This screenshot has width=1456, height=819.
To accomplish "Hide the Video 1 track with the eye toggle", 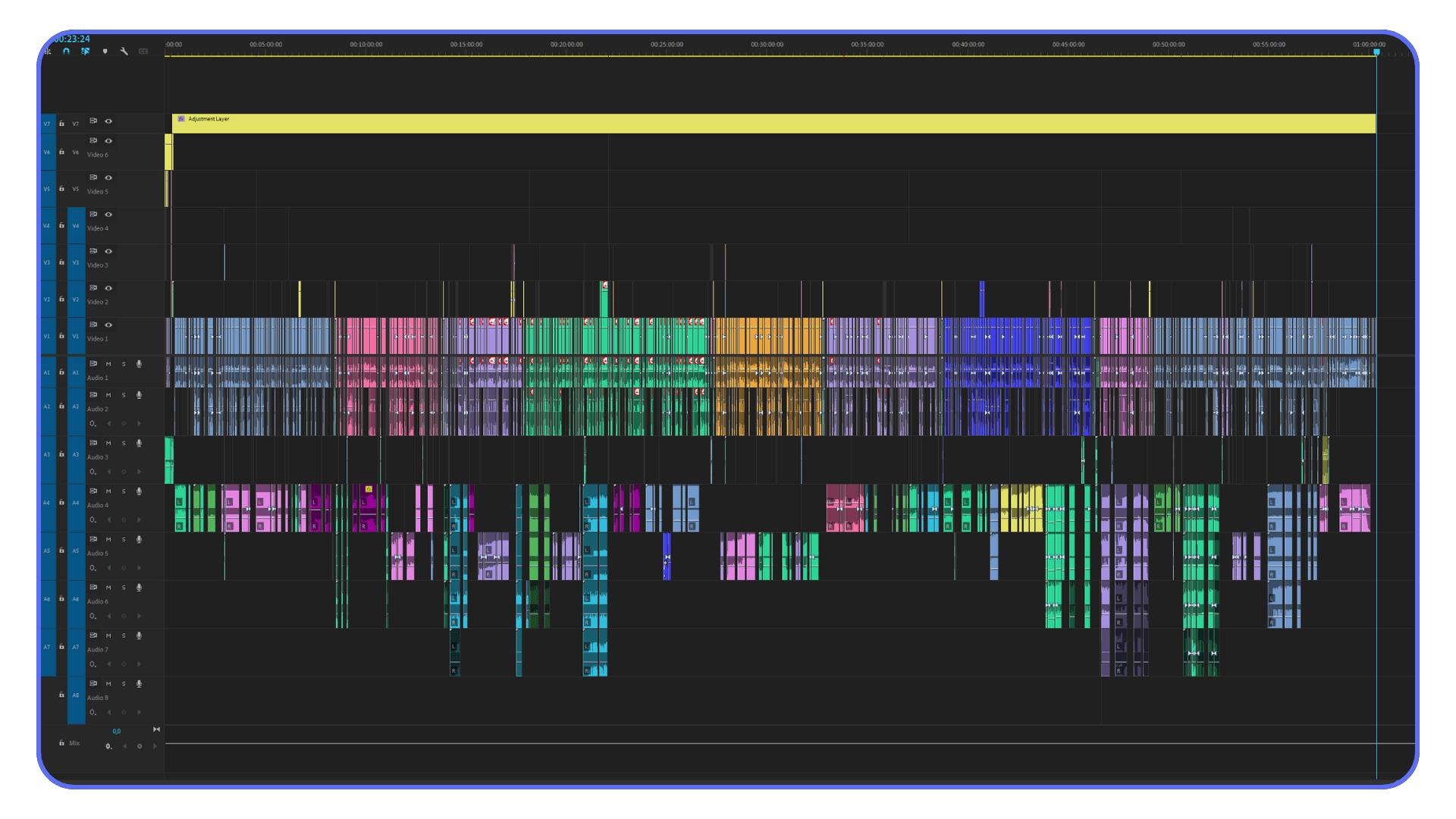I will 107,325.
